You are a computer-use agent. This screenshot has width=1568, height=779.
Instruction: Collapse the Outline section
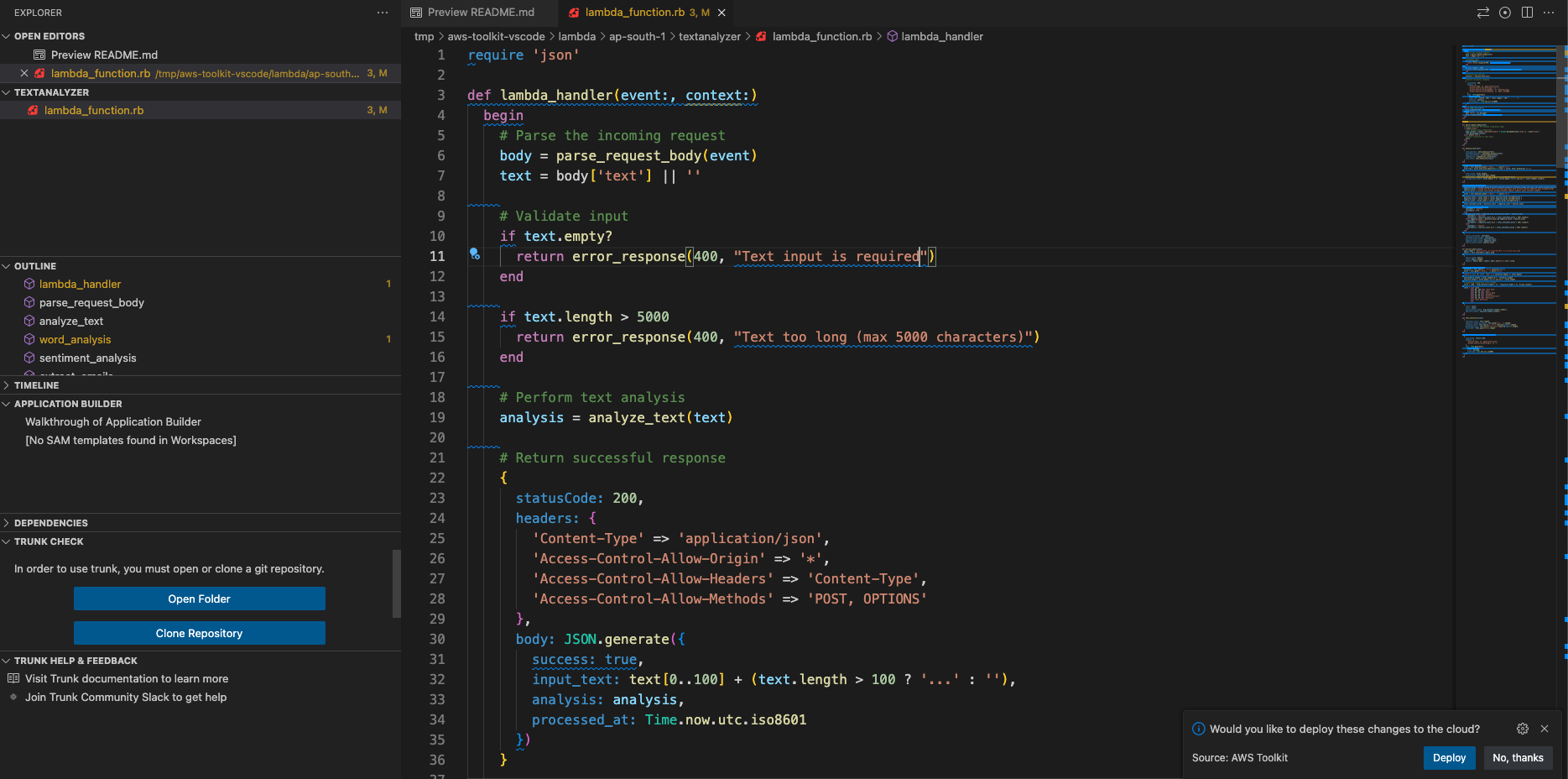pyautogui.click(x=7, y=266)
